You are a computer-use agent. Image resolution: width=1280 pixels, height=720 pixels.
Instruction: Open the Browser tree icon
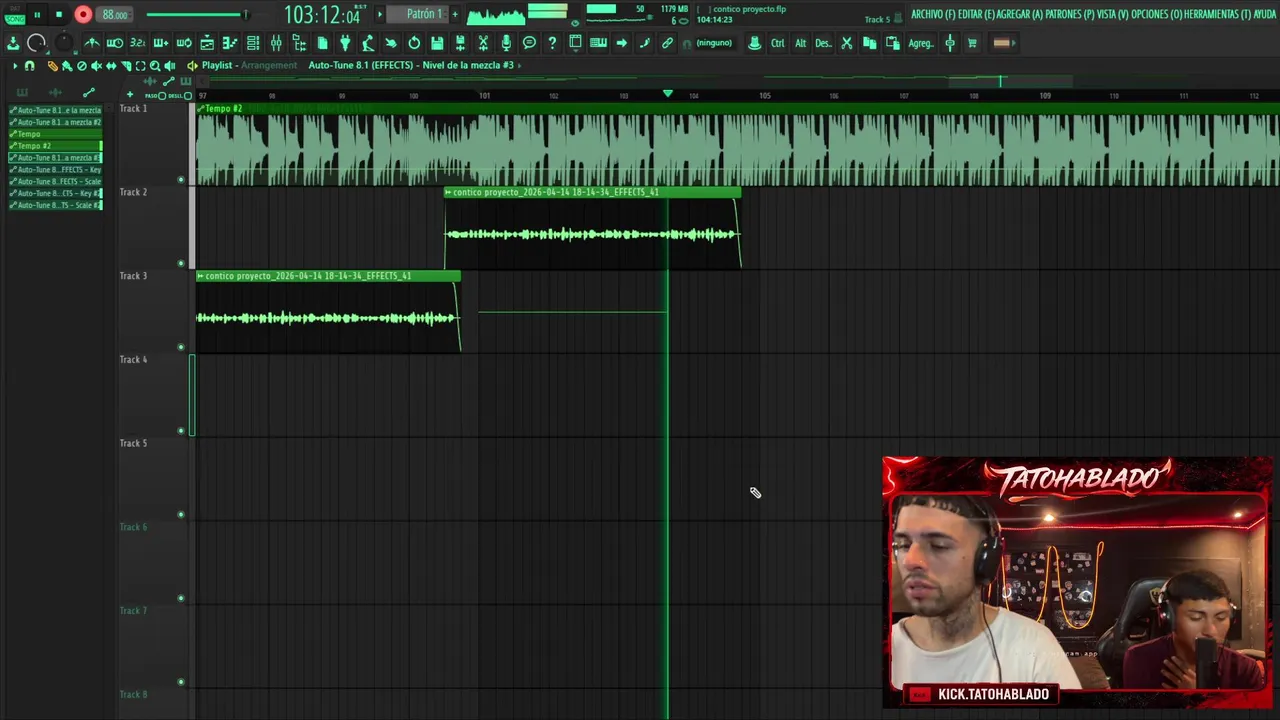[299, 43]
